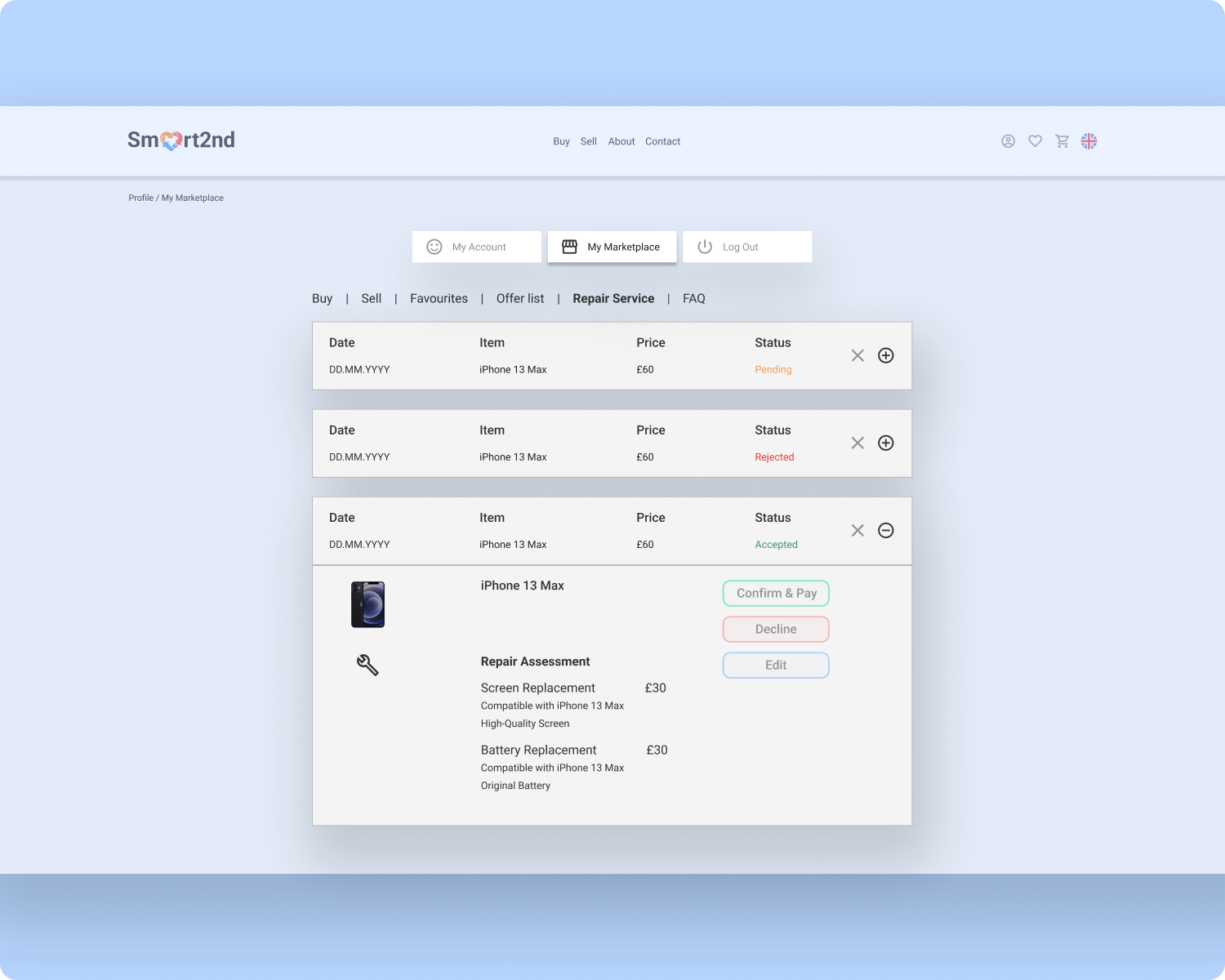Screen dimensions: 1225x980
Task: Remove the Pending repair request
Action: (x=857, y=355)
